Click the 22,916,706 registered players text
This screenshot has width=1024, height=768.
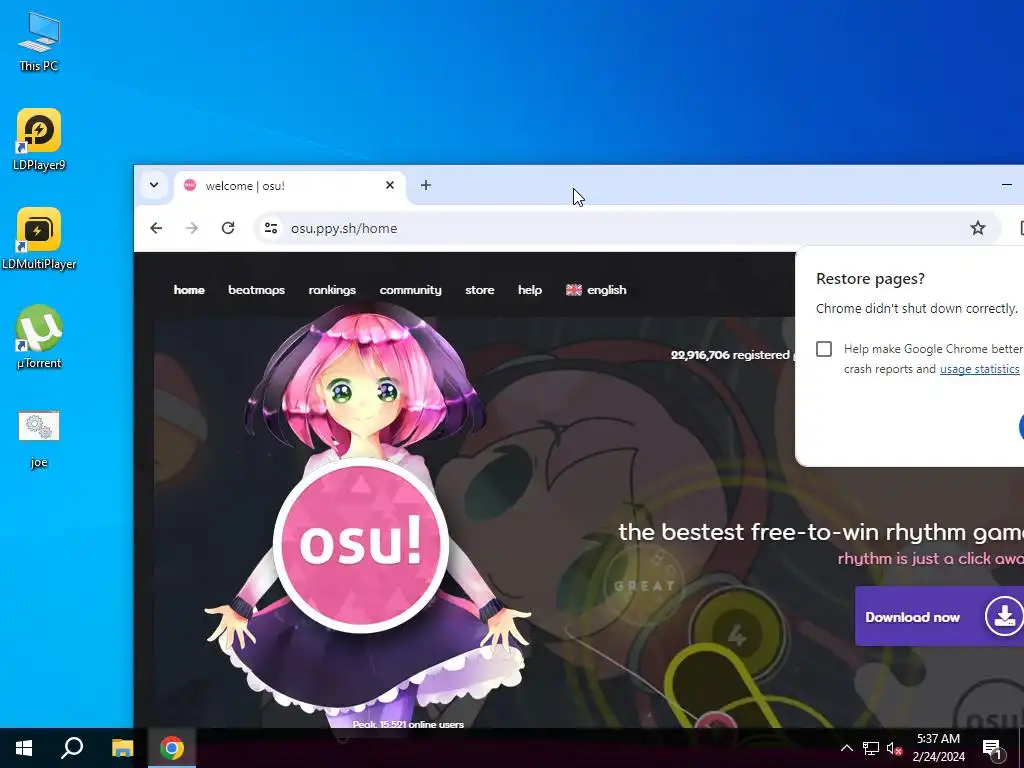(x=733, y=355)
